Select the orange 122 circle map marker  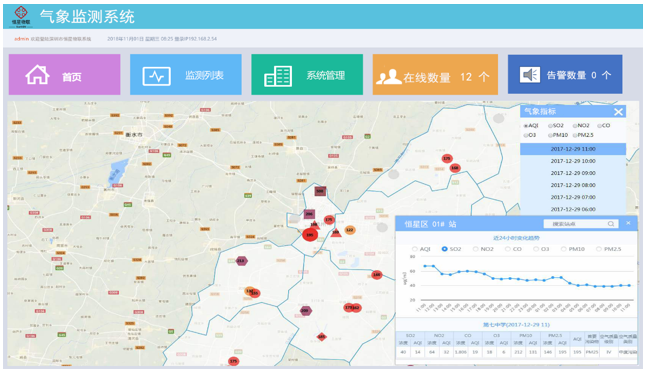click(x=350, y=230)
